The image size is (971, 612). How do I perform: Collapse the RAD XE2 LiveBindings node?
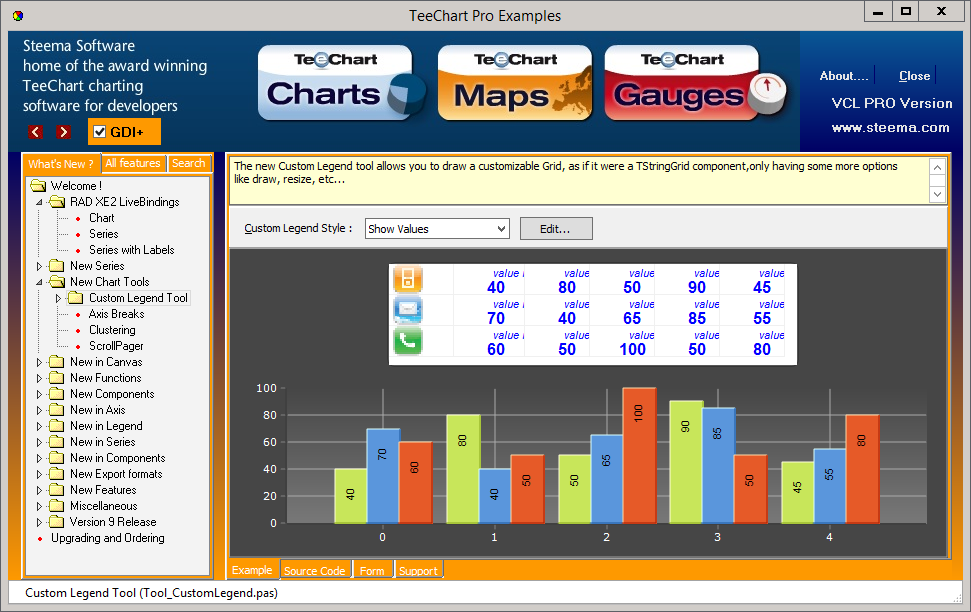pos(39,202)
